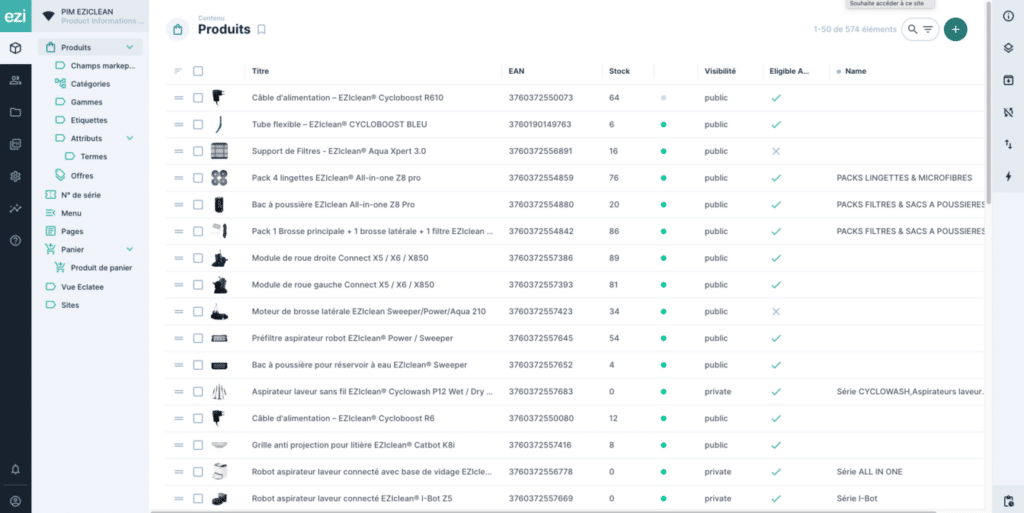Image resolution: width=1024 pixels, height=513 pixels.
Task: Click the import/export arrows icon
Action: 1008,144
